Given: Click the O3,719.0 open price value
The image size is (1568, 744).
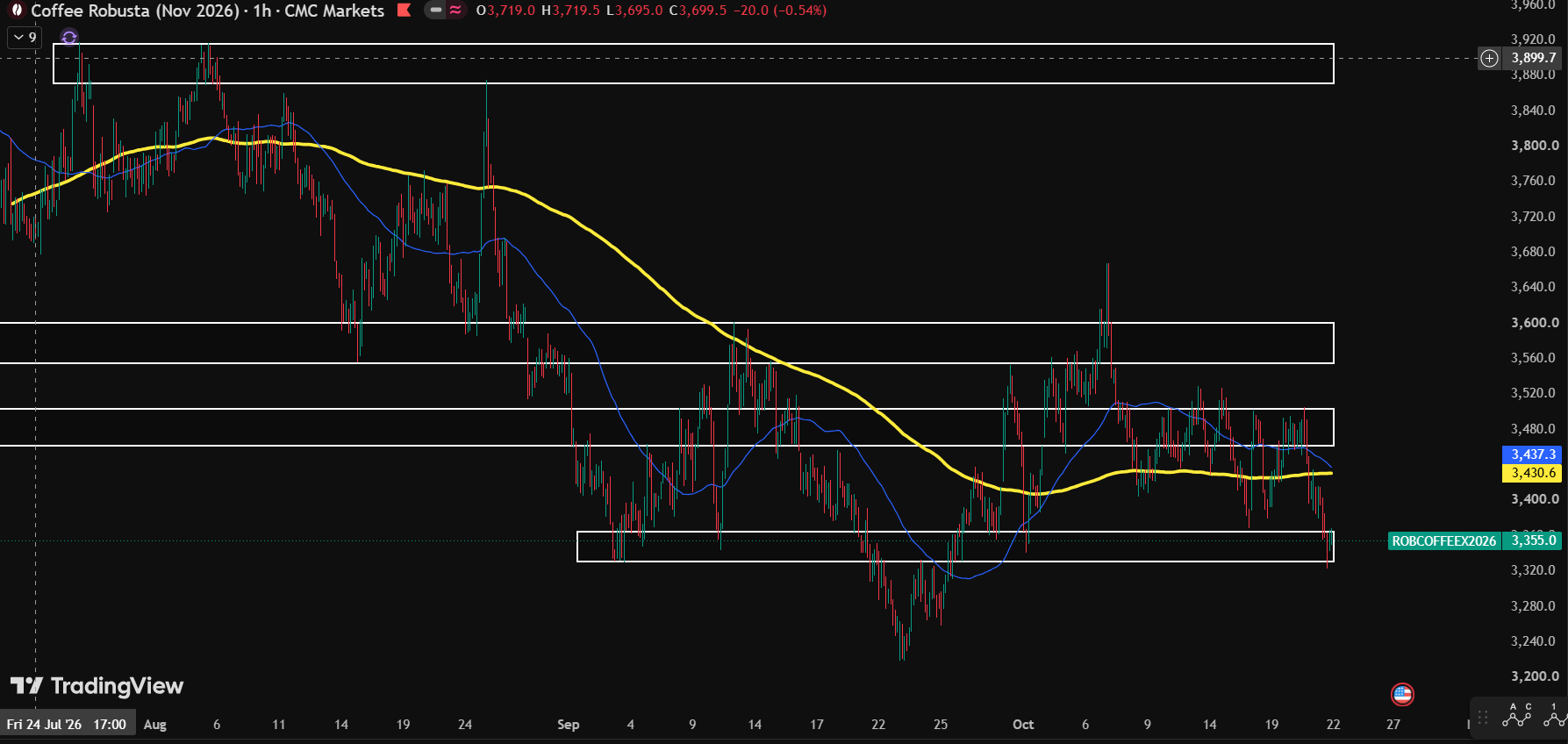Looking at the screenshot, I should coord(505,11).
